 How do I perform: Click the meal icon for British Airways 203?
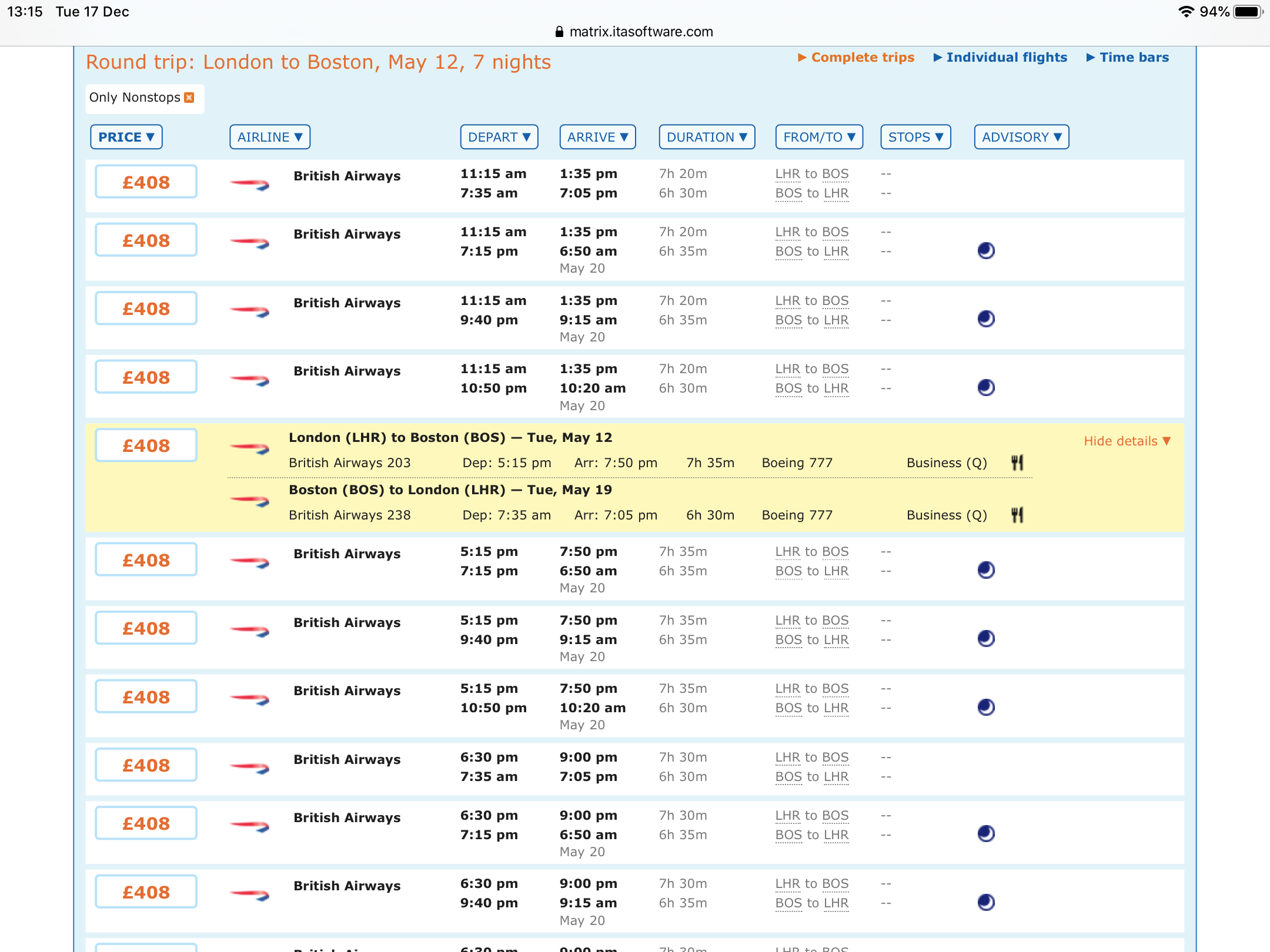click(1017, 462)
